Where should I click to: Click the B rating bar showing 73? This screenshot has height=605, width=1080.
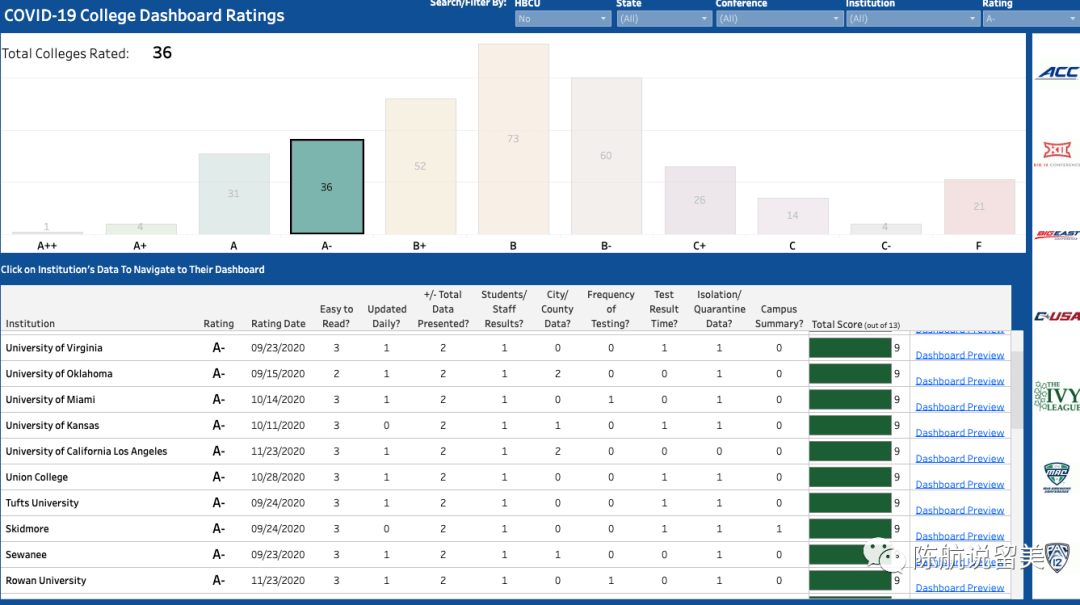point(513,139)
